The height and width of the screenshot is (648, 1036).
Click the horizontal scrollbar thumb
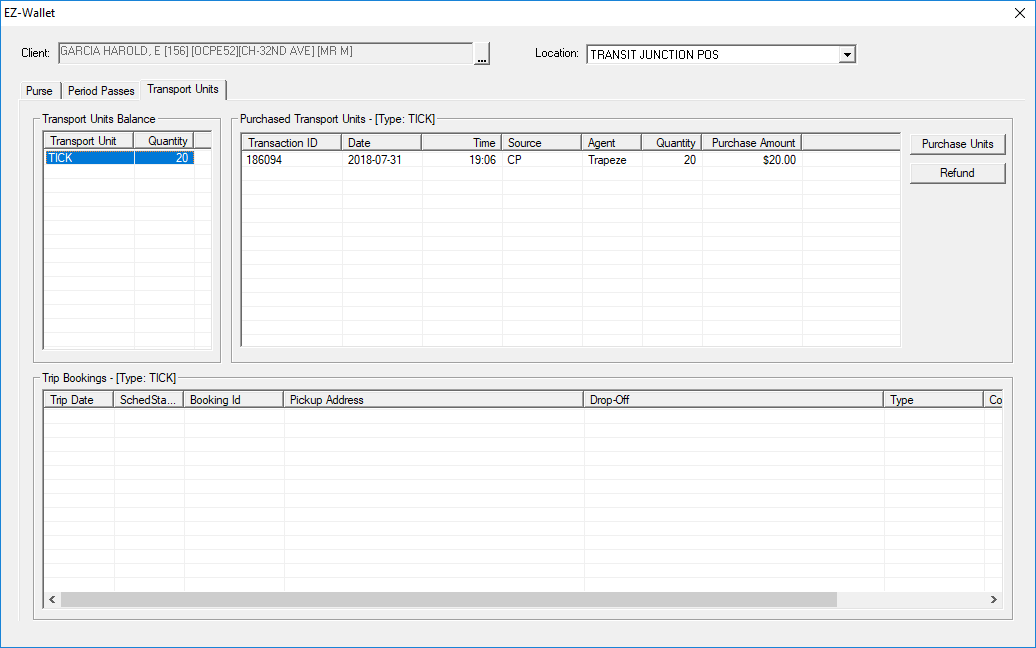pyautogui.click(x=450, y=599)
